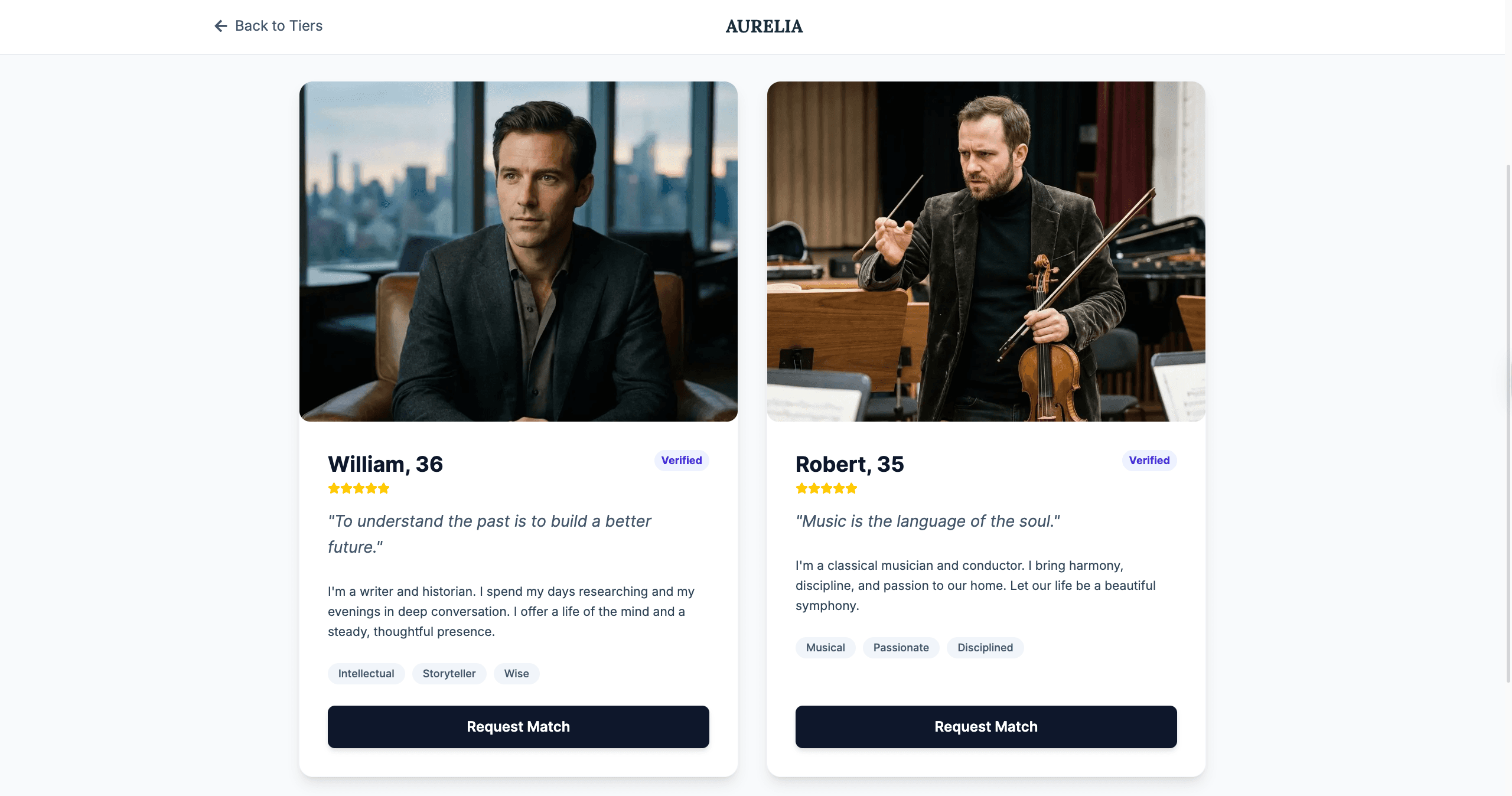Click the name Robert, 35
1512x796 pixels.
pyautogui.click(x=849, y=464)
